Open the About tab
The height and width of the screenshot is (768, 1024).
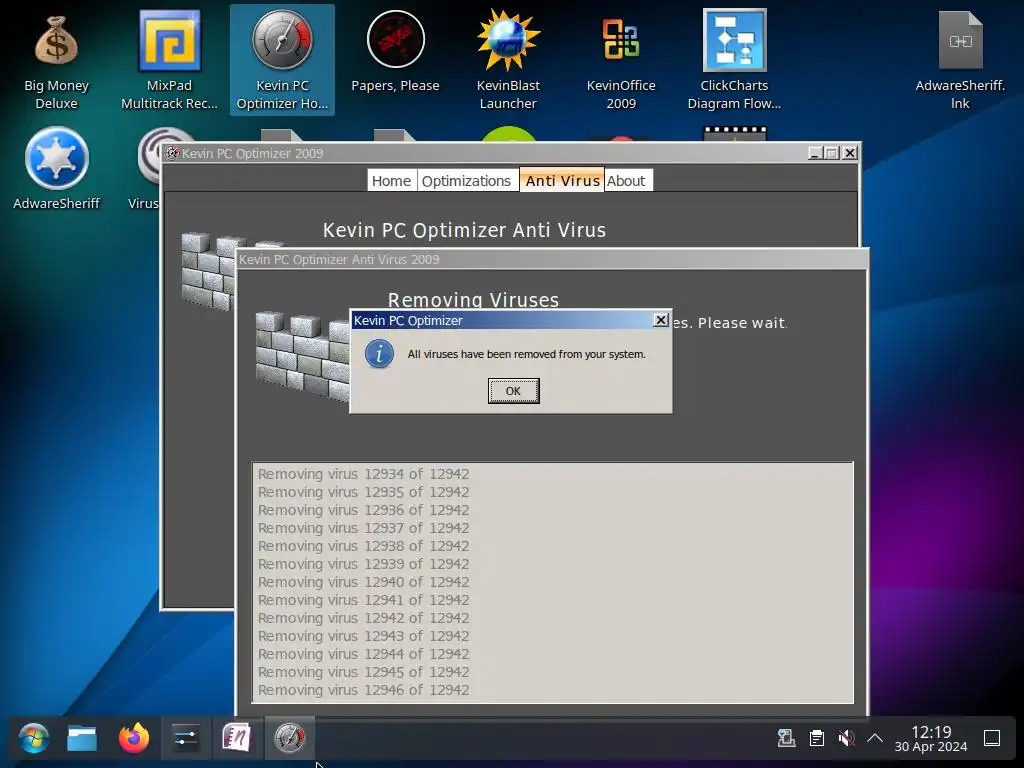pos(626,181)
